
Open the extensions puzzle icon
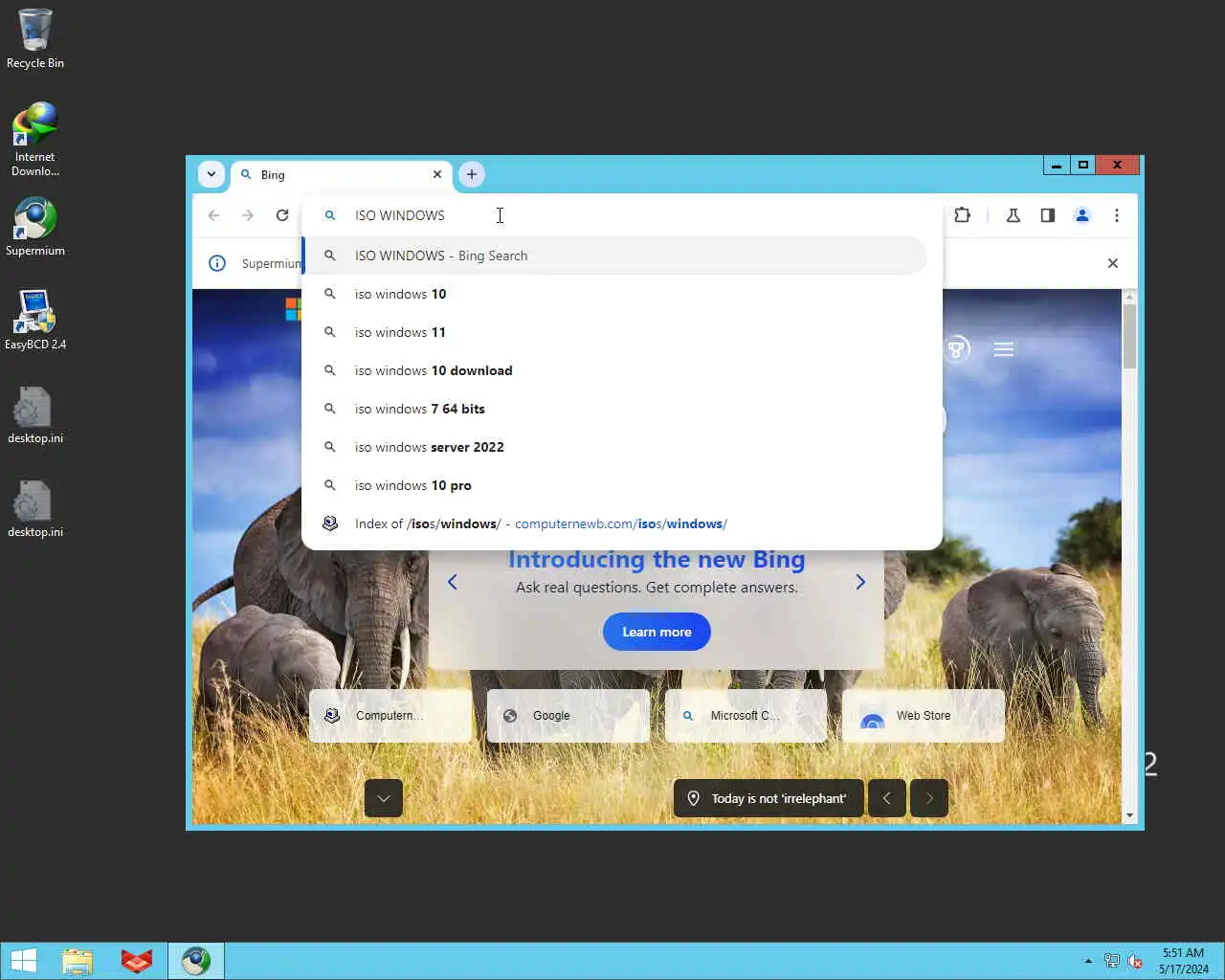963,215
